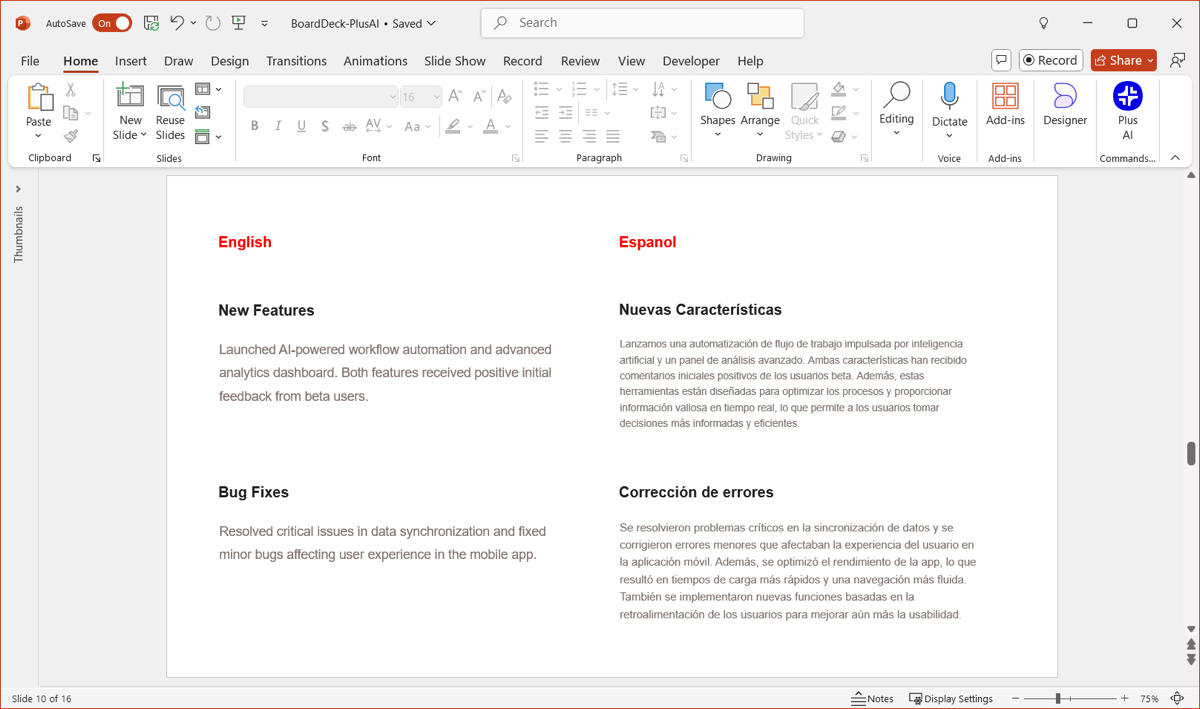
Task: Turn off the AutoSave switch
Action: 112,23
